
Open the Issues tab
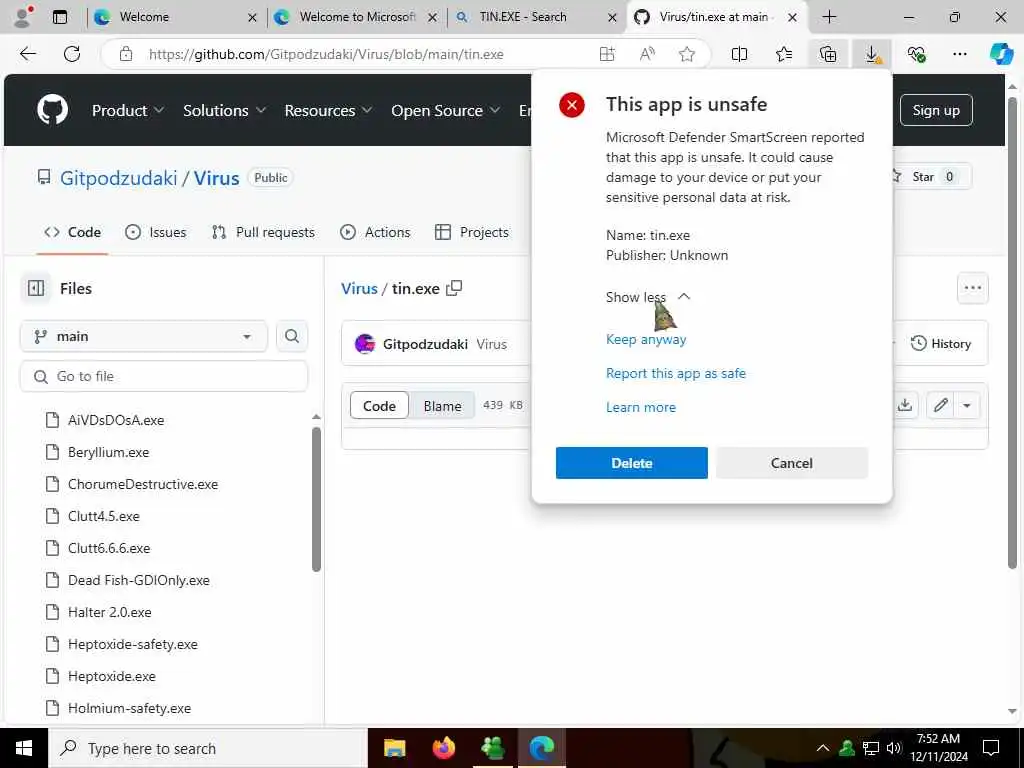(155, 232)
